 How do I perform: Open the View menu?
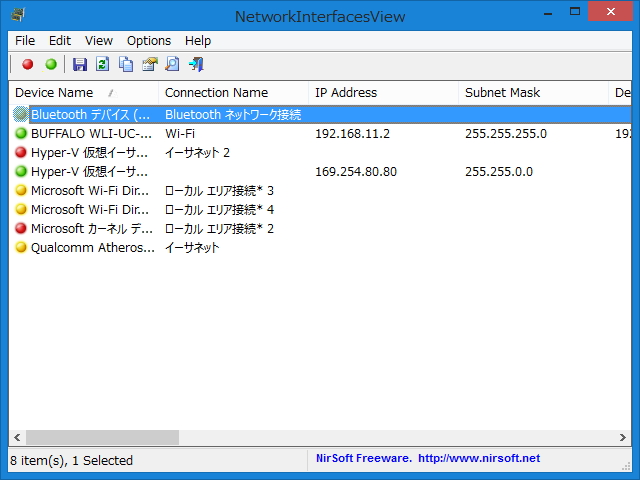pyautogui.click(x=99, y=41)
